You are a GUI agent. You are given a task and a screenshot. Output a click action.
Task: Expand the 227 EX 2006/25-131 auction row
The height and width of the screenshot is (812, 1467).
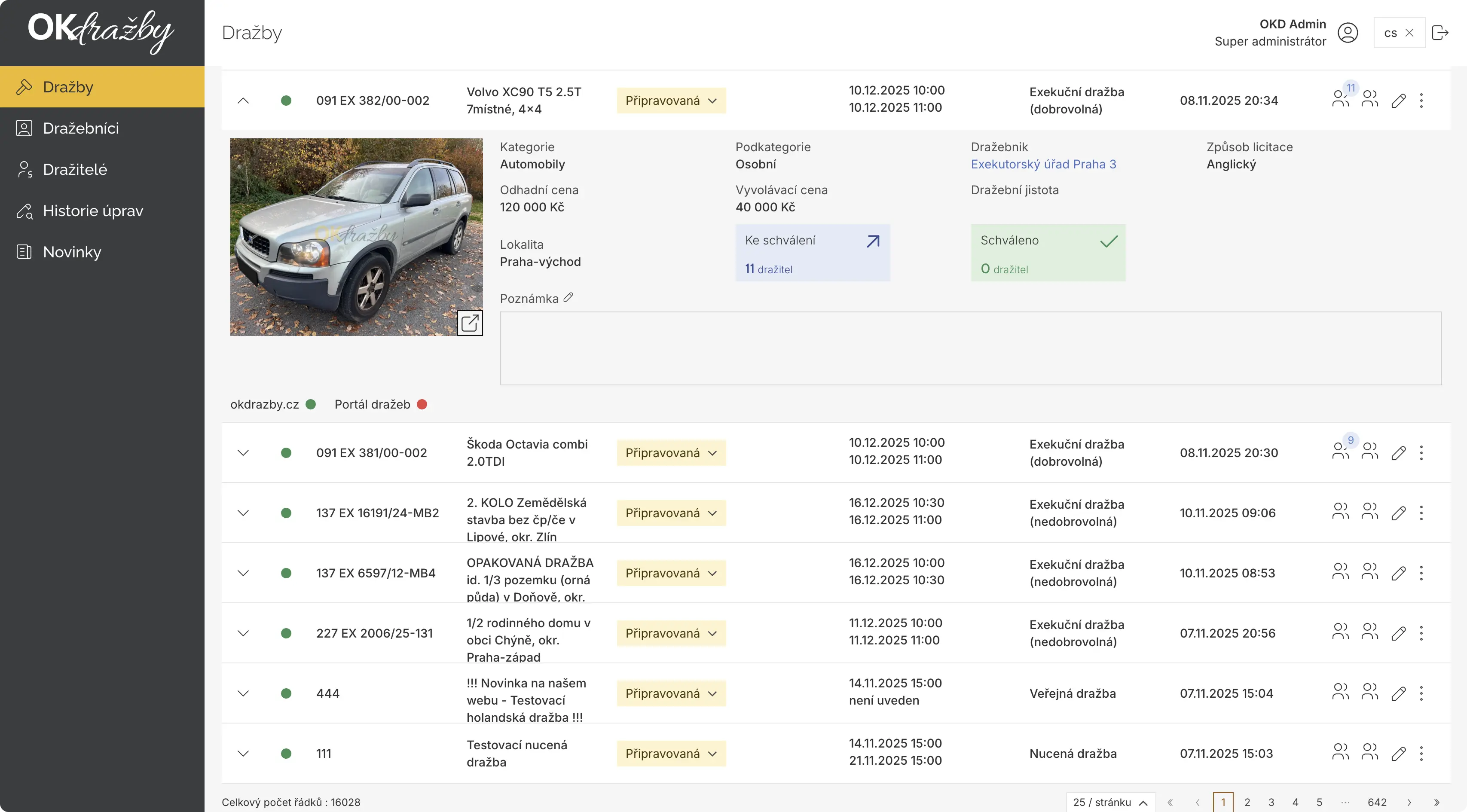(x=243, y=633)
